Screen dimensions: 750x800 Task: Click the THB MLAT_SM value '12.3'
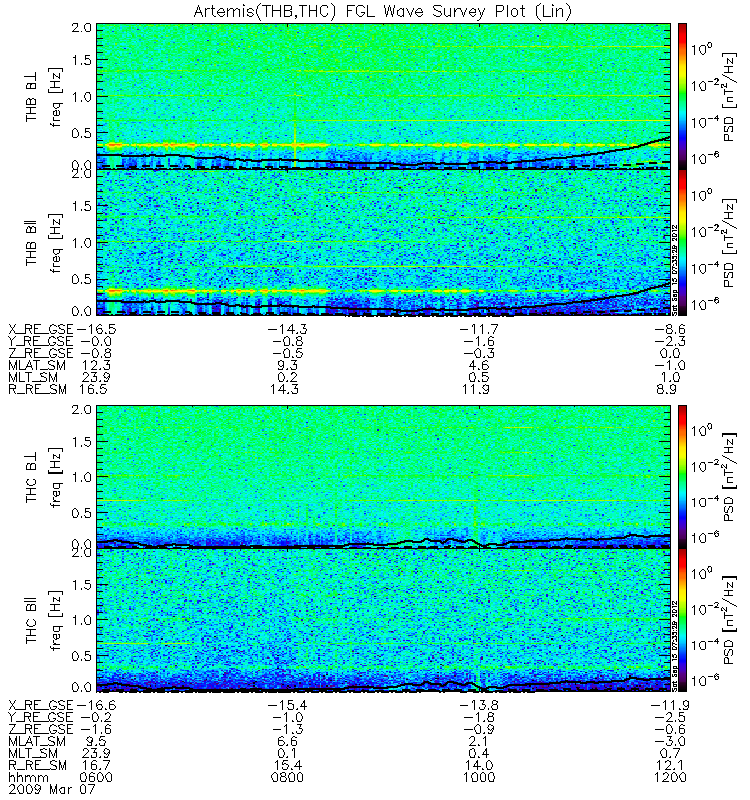pyautogui.click(x=96, y=365)
